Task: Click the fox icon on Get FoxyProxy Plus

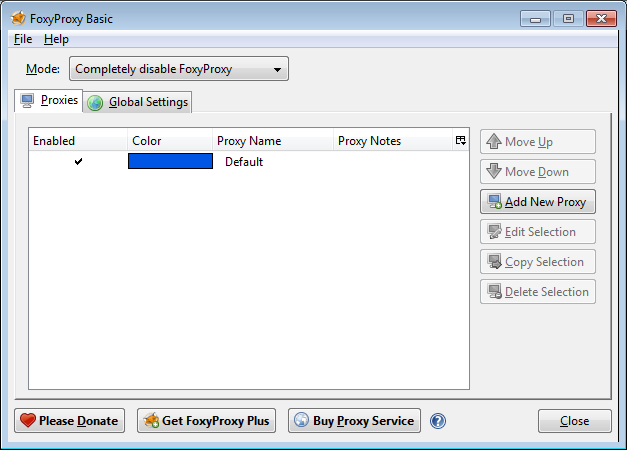Action: coord(150,421)
